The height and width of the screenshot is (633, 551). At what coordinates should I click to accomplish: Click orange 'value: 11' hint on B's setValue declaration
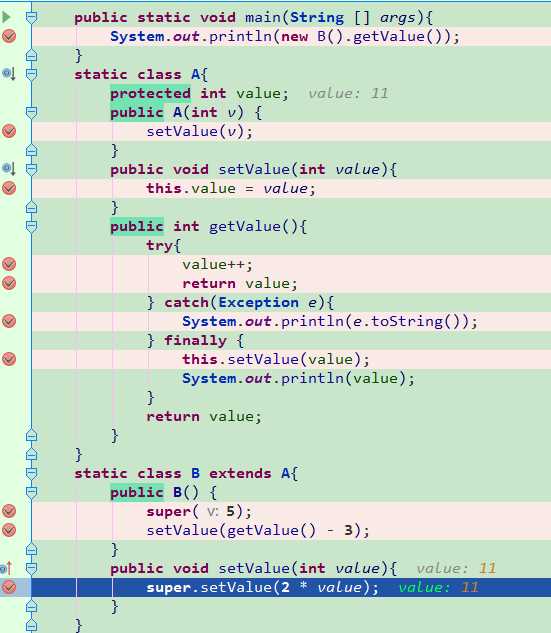(456, 568)
